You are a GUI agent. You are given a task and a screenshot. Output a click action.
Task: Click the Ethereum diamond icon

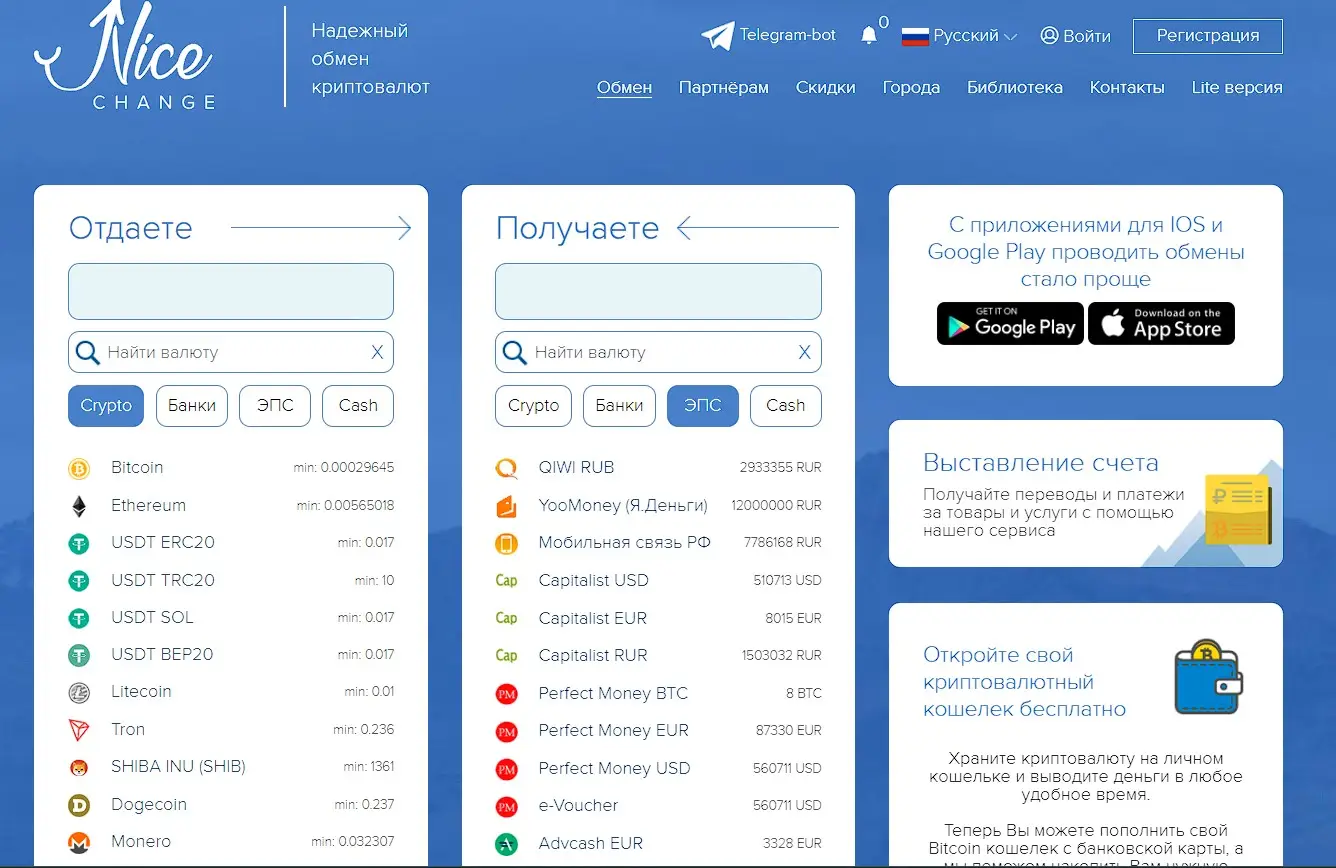click(x=79, y=506)
